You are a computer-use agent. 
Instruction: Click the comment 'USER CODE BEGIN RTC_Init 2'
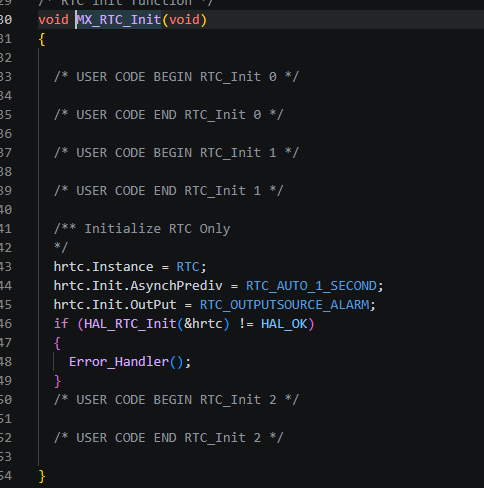click(176, 400)
